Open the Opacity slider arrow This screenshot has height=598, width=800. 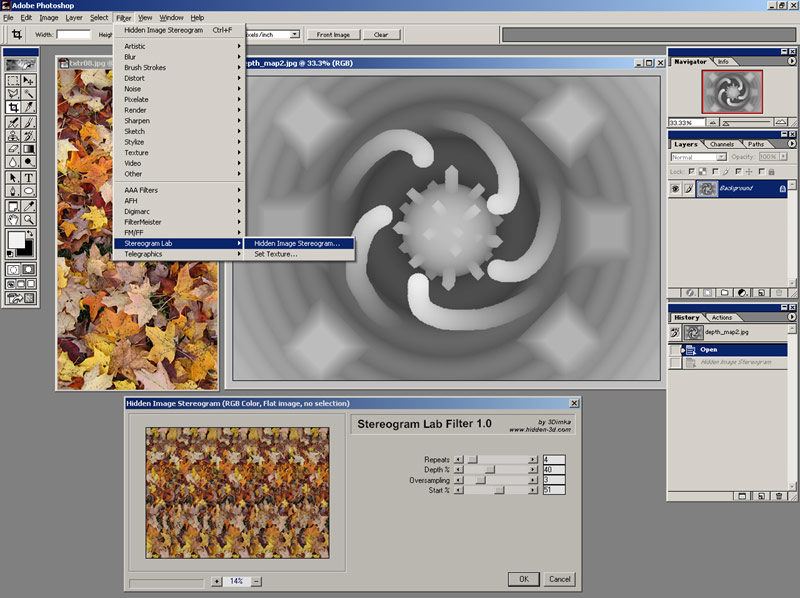pos(783,157)
